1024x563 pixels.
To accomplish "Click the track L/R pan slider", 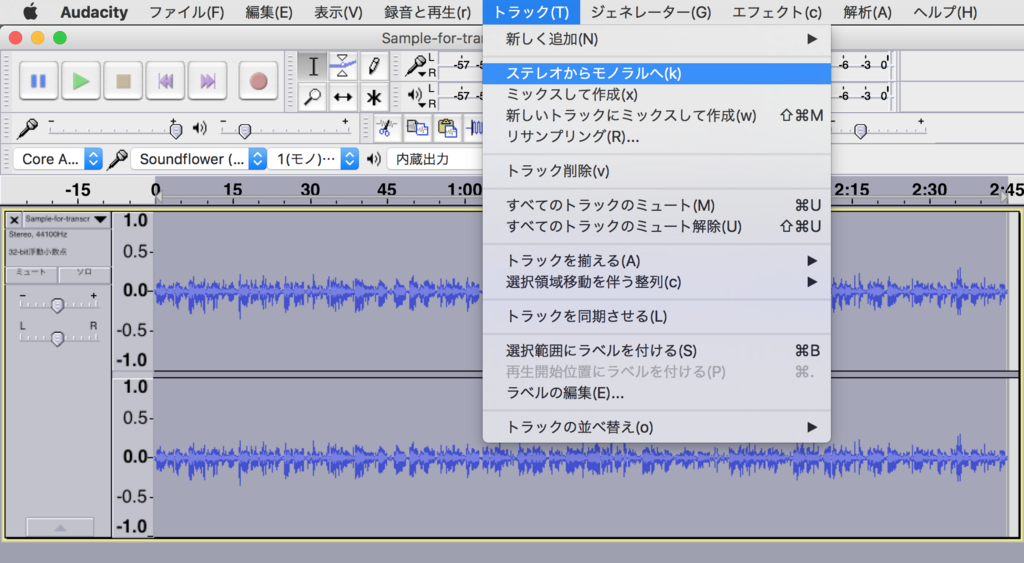I will (58, 337).
